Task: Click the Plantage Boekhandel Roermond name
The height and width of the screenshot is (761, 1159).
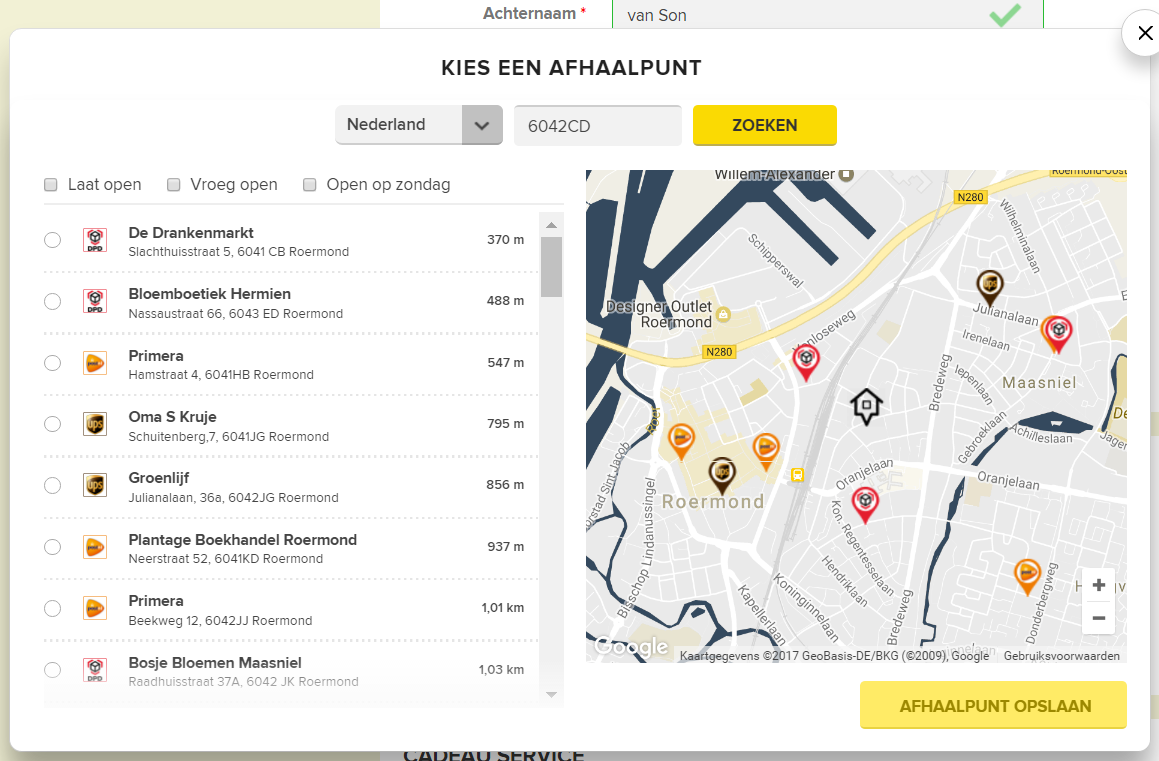Action: (x=242, y=540)
